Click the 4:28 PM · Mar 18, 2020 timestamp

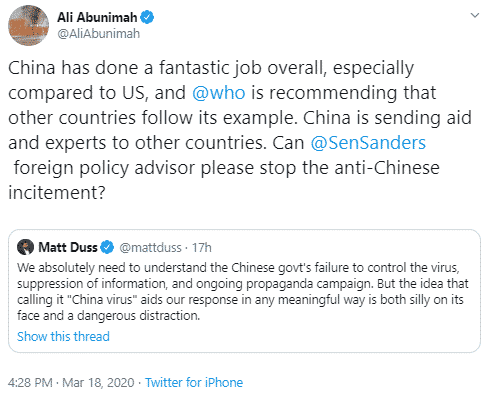point(71,382)
